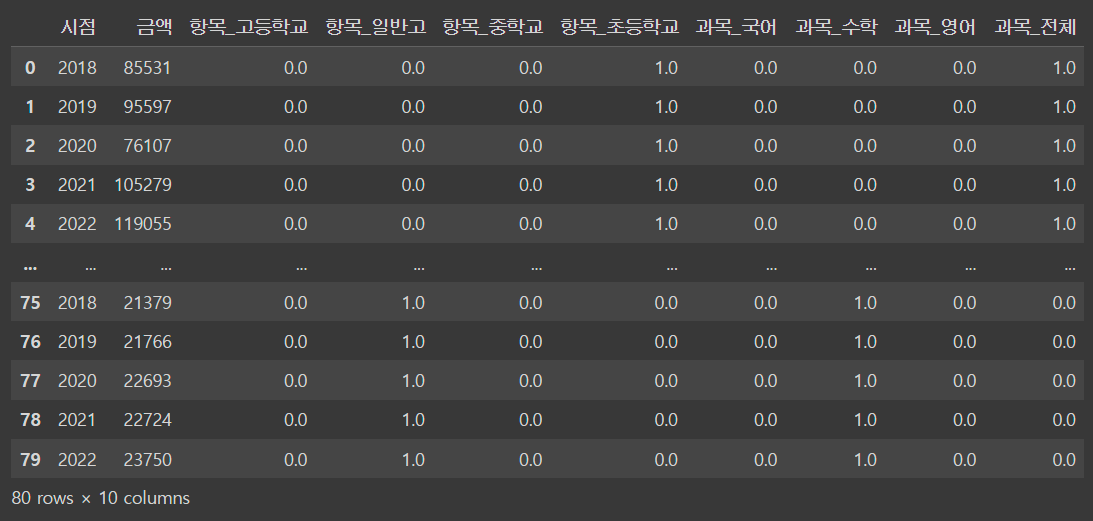Click the 금액 value 119055
1093x521 pixels.
click(x=143, y=224)
